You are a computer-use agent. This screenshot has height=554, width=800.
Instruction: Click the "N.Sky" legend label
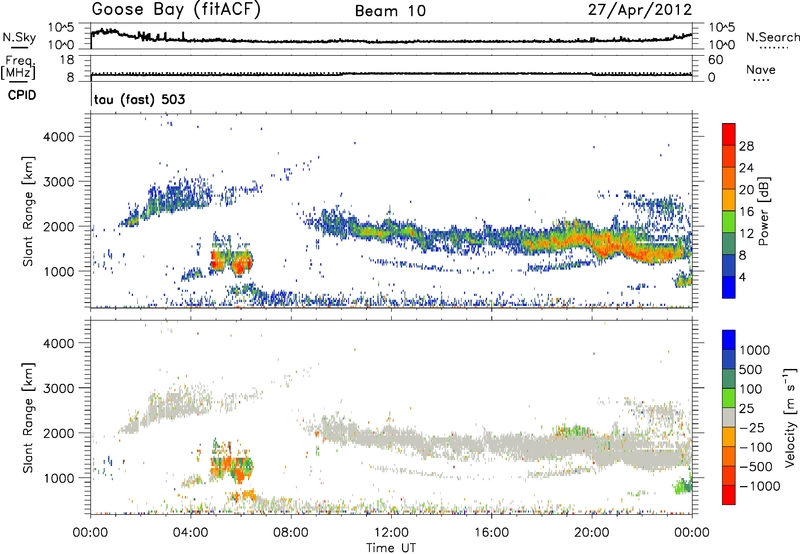[x=19, y=37]
